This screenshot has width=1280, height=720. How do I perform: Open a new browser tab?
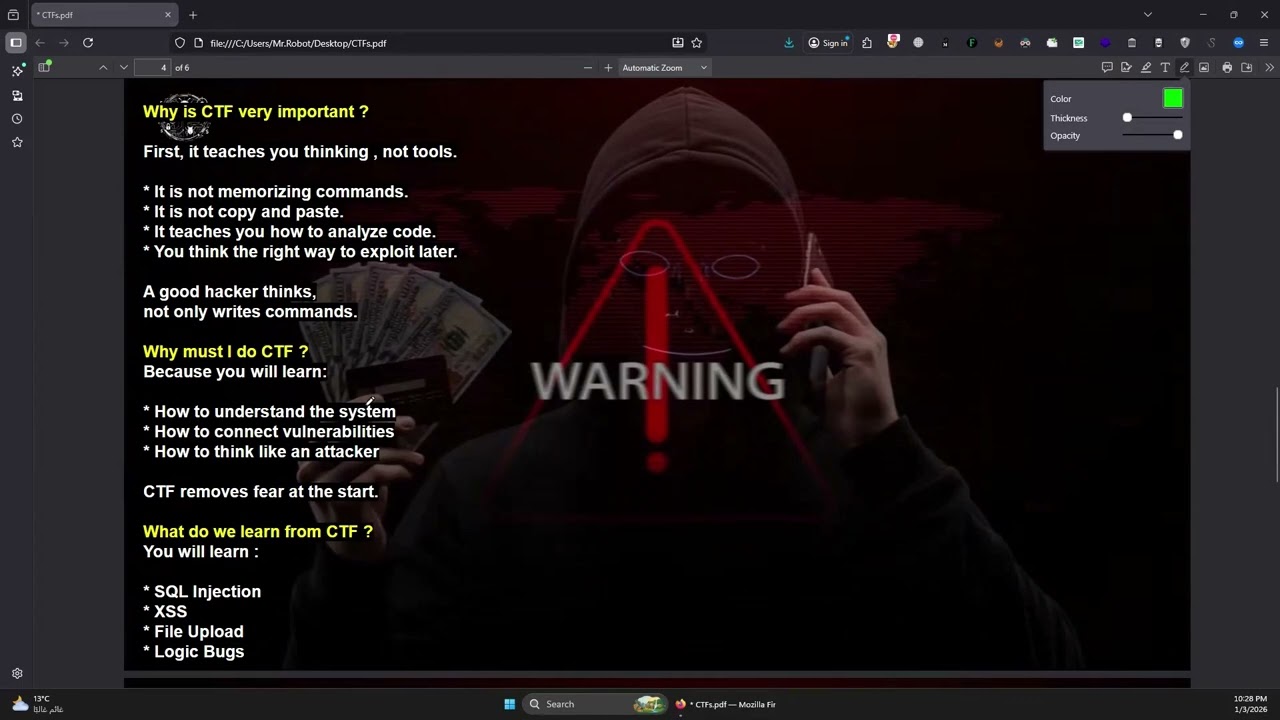pyautogui.click(x=193, y=15)
